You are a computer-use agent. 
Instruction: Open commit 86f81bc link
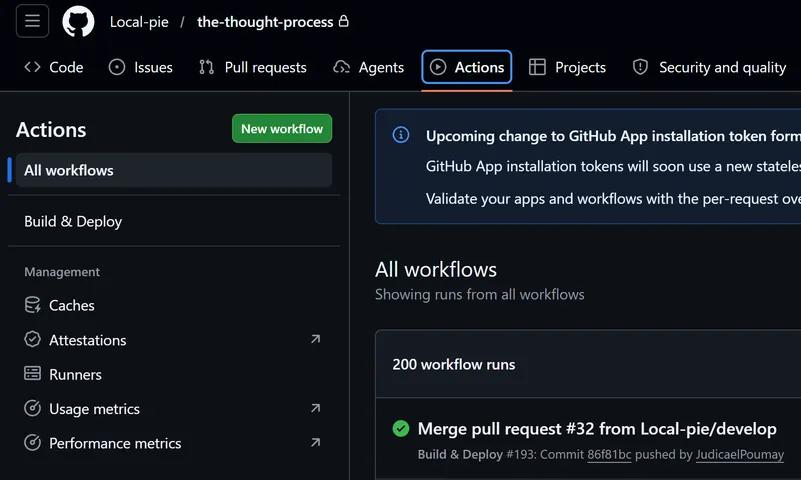click(609, 454)
